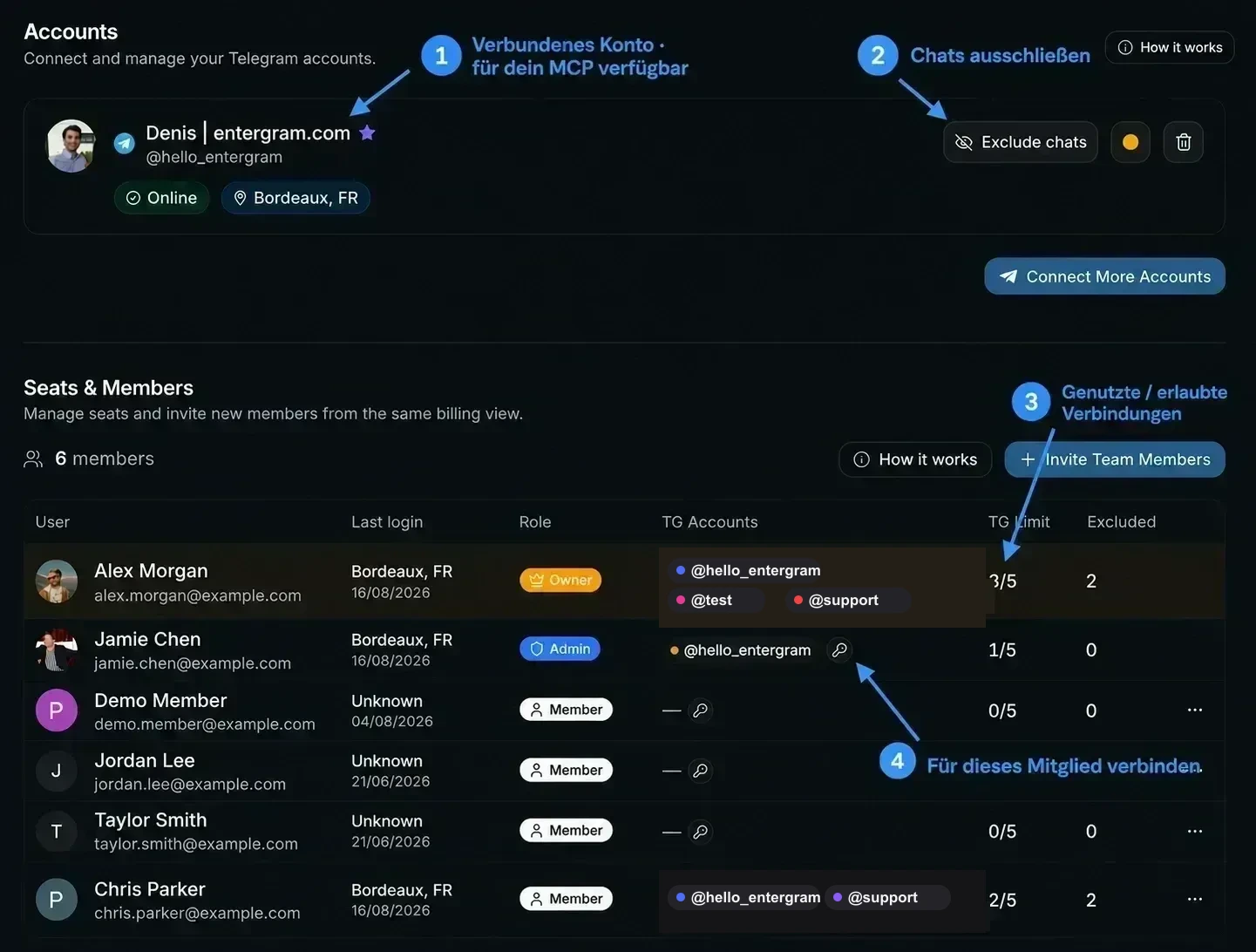Click the email chris.parker@example.com
The width and height of the screenshot is (1256, 952).
(x=197, y=913)
